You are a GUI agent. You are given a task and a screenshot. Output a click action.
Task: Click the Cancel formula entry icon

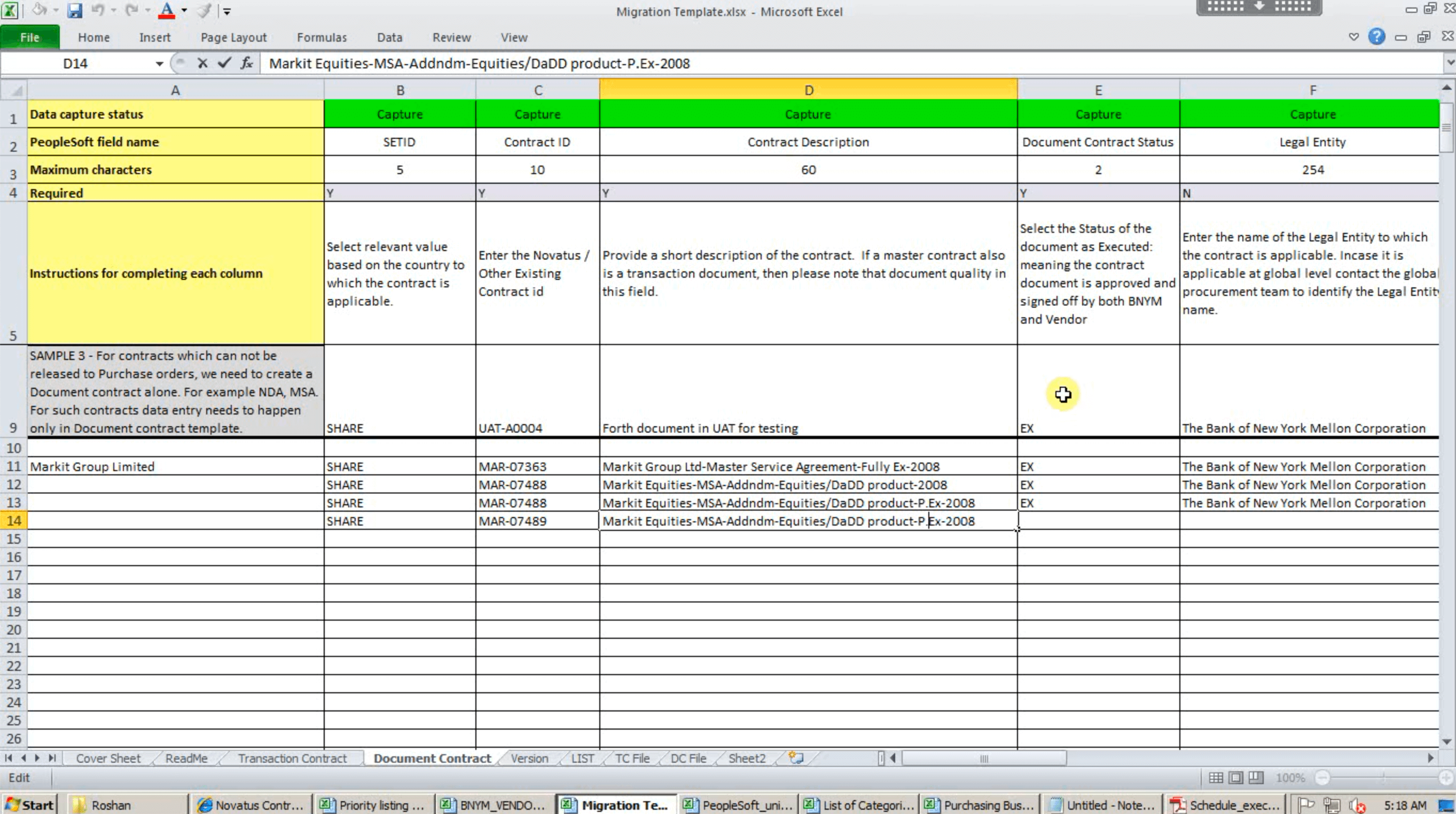pos(202,63)
